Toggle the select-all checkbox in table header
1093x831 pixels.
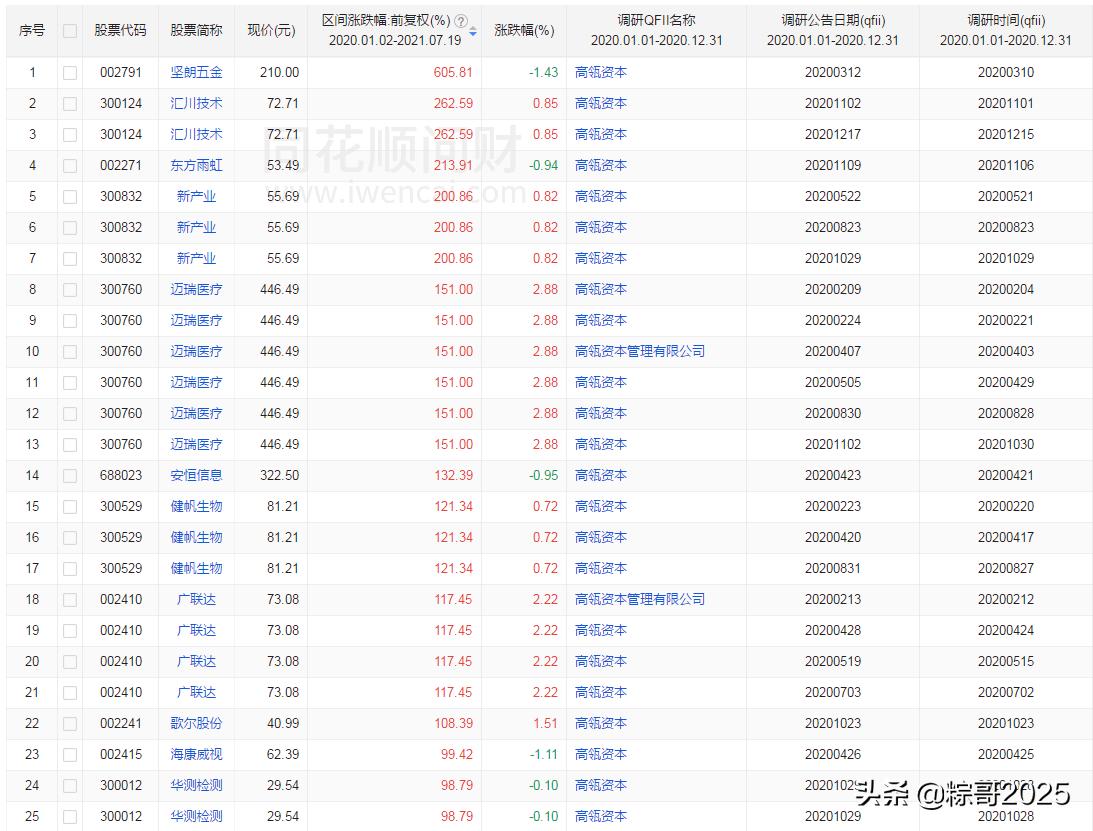tap(68, 30)
